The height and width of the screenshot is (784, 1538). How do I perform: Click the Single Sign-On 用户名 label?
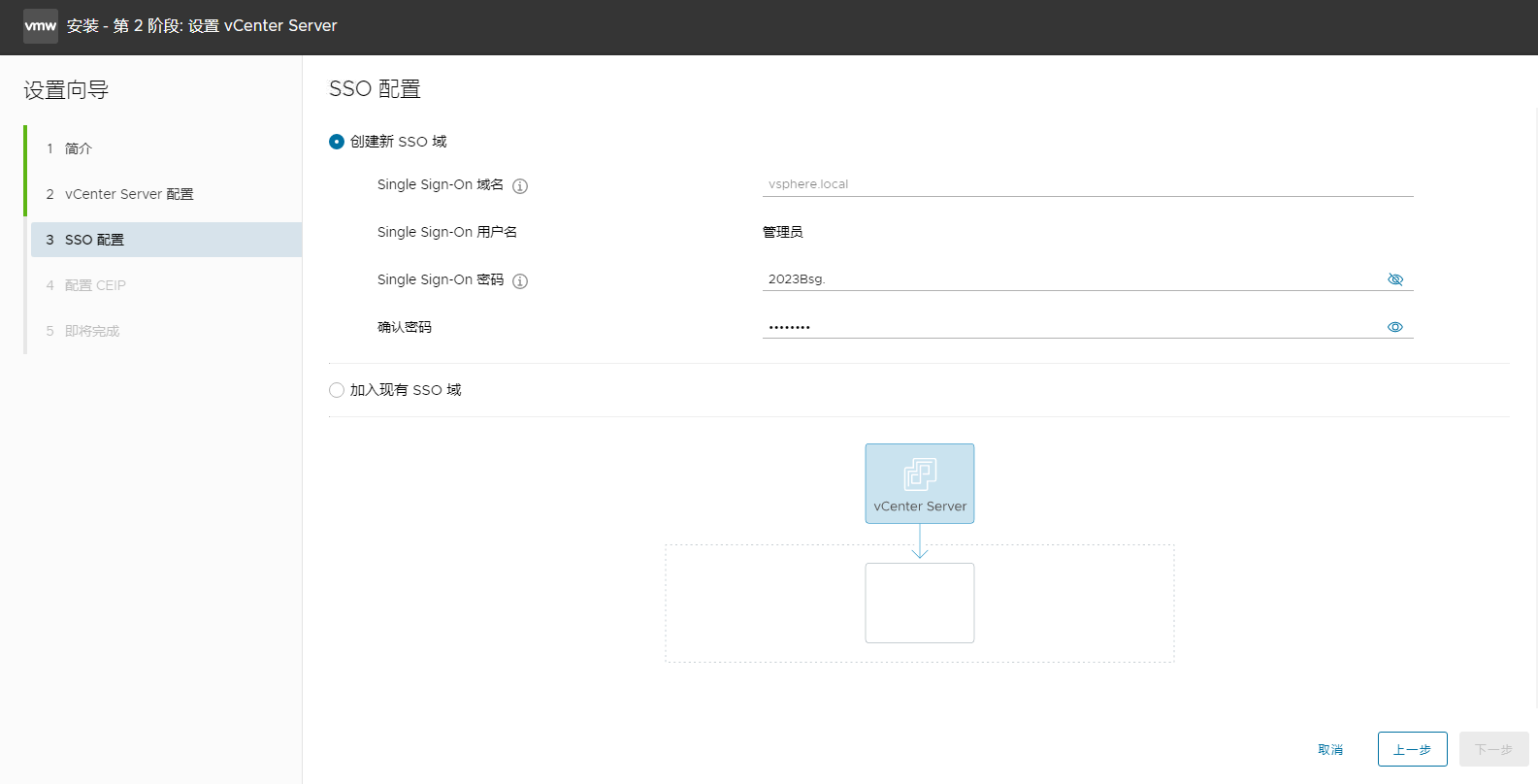[x=447, y=232]
